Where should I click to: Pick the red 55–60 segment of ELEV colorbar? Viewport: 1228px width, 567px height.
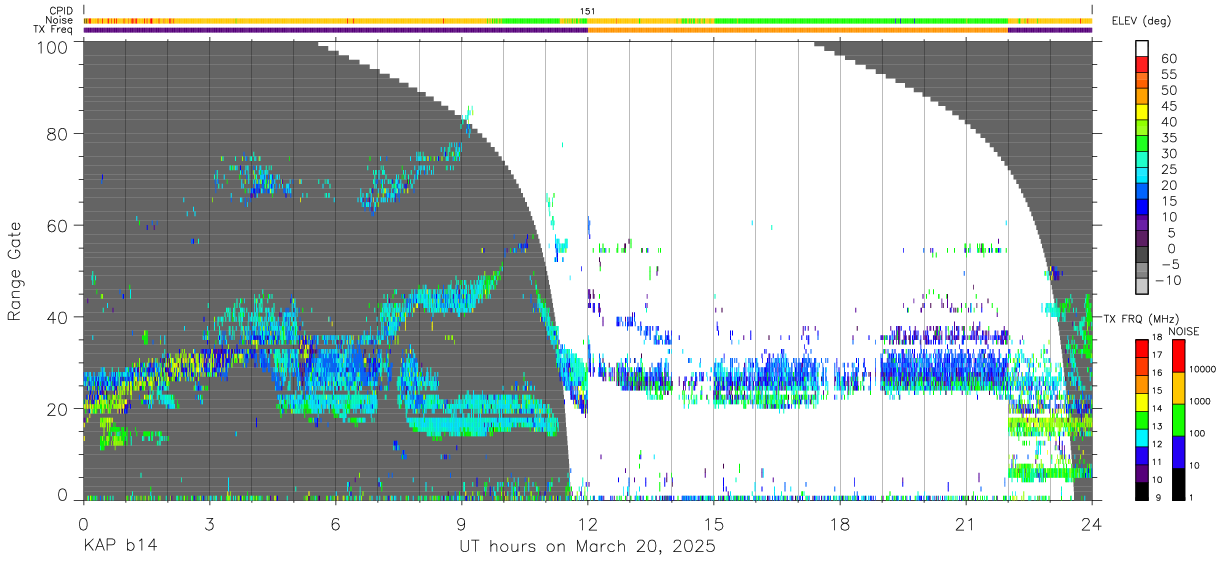[x=1142, y=66]
